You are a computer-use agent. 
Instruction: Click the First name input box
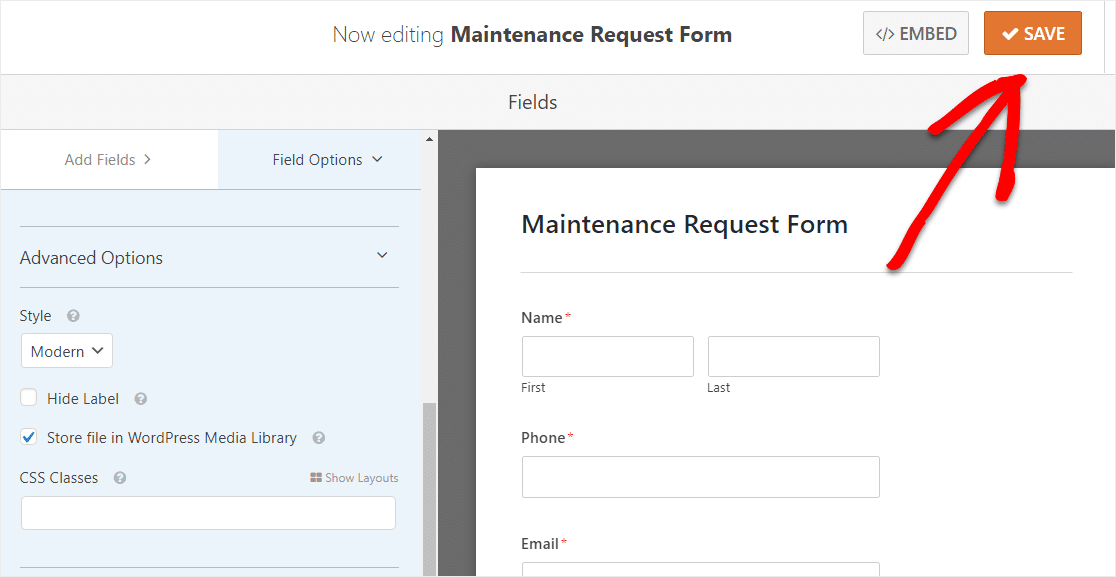click(x=608, y=356)
